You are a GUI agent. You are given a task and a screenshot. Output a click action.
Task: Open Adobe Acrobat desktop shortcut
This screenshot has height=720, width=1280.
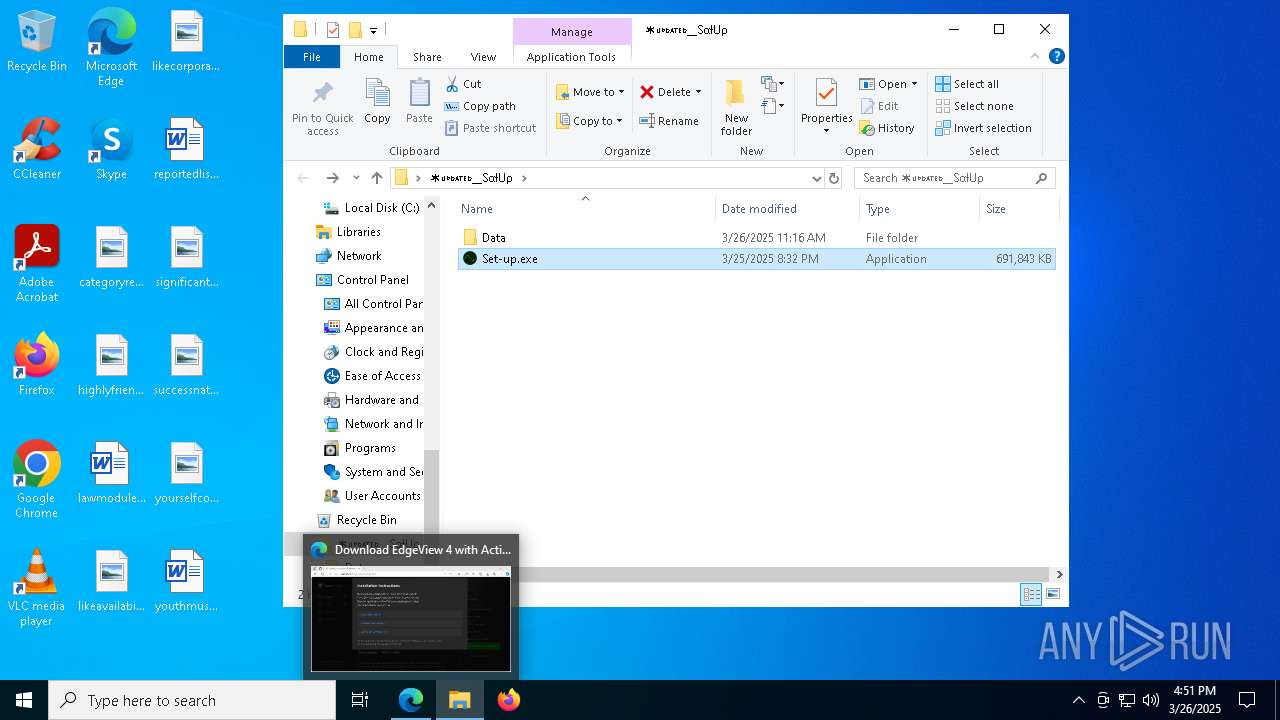[37, 264]
